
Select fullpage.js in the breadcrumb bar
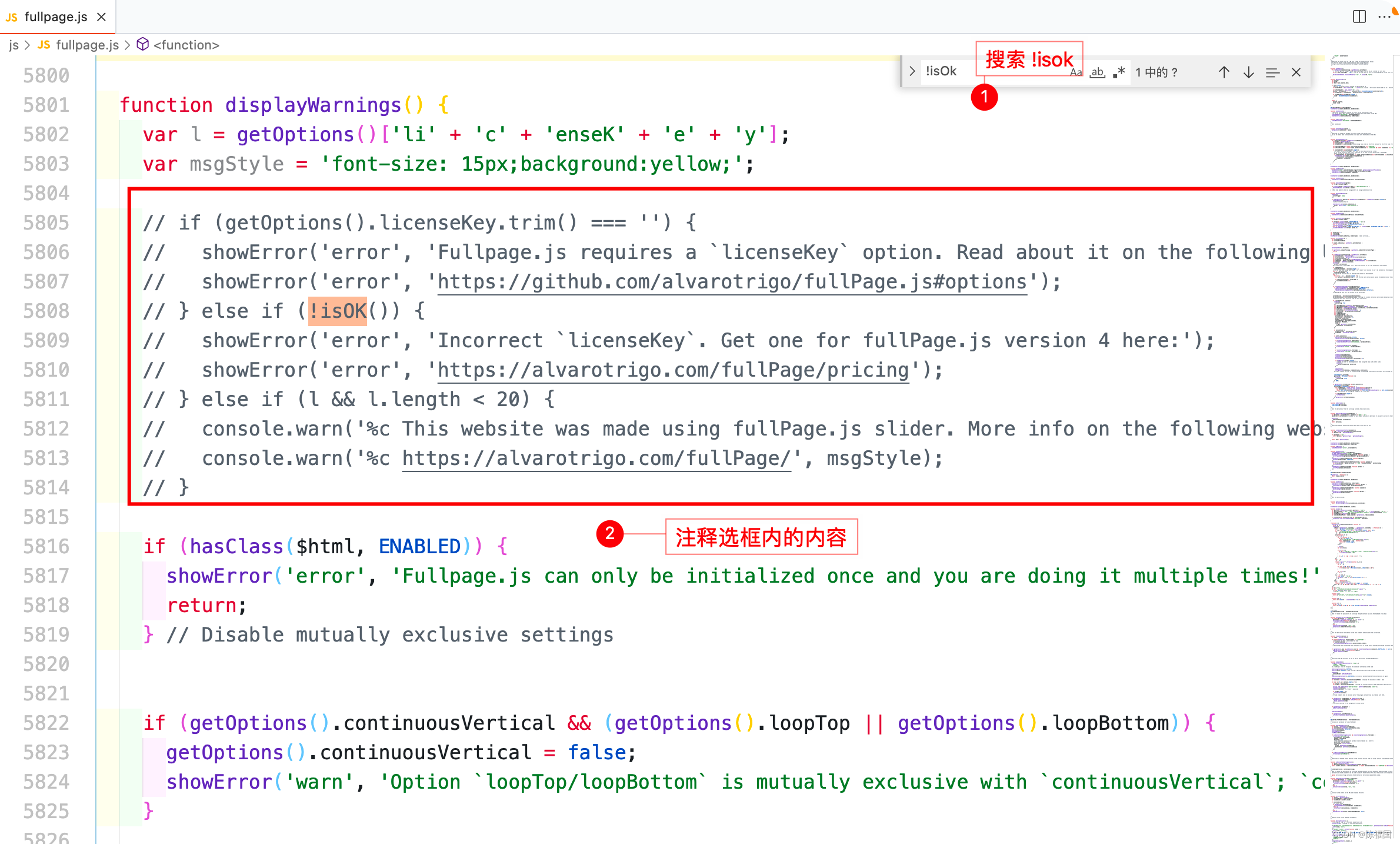click(x=88, y=45)
